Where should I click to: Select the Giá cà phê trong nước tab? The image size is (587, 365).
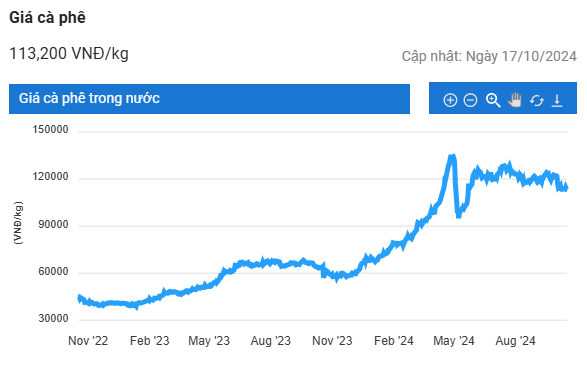click(x=209, y=98)
